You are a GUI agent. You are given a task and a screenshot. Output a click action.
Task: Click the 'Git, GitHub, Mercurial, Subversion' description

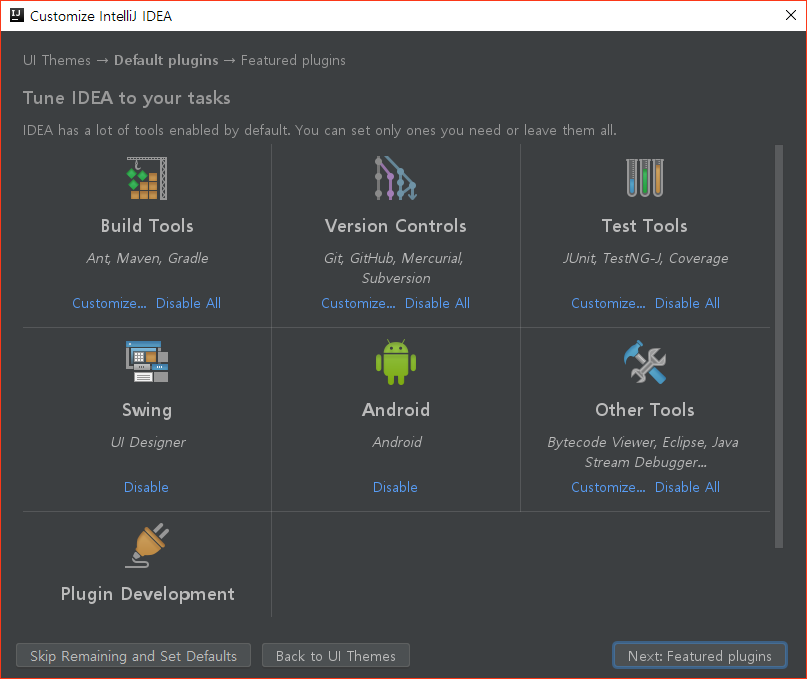point(395,268)
